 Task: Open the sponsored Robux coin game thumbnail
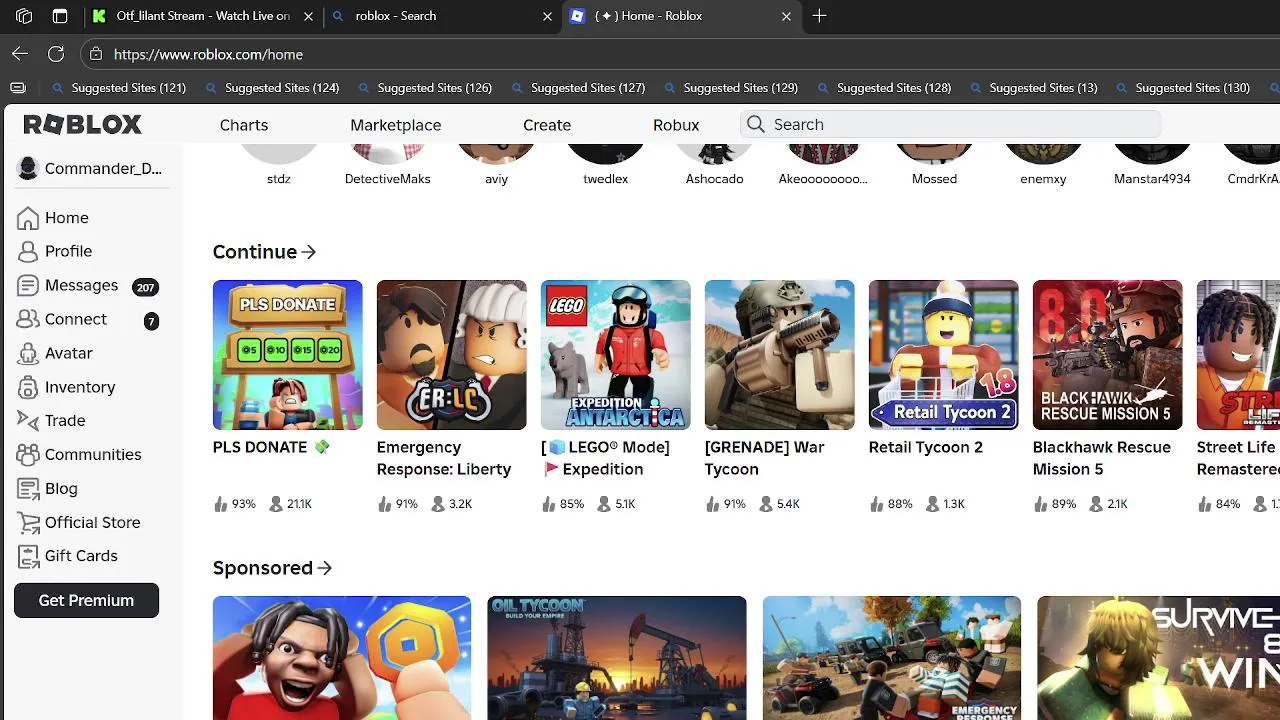[342, 658]
